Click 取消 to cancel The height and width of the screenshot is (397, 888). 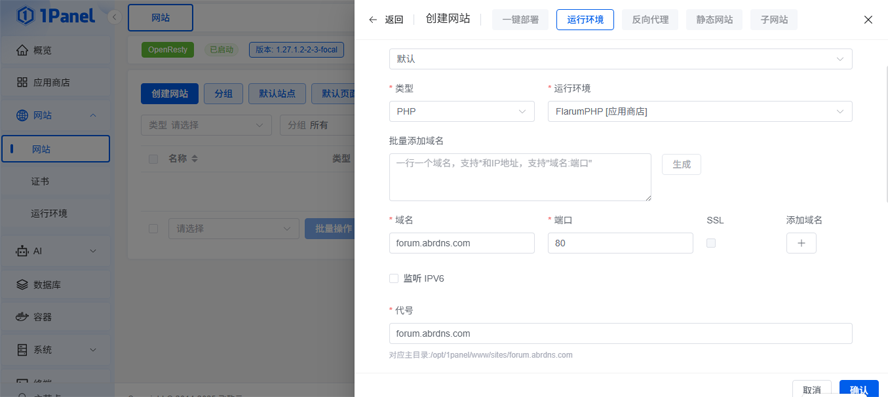(x=812, y=390)
